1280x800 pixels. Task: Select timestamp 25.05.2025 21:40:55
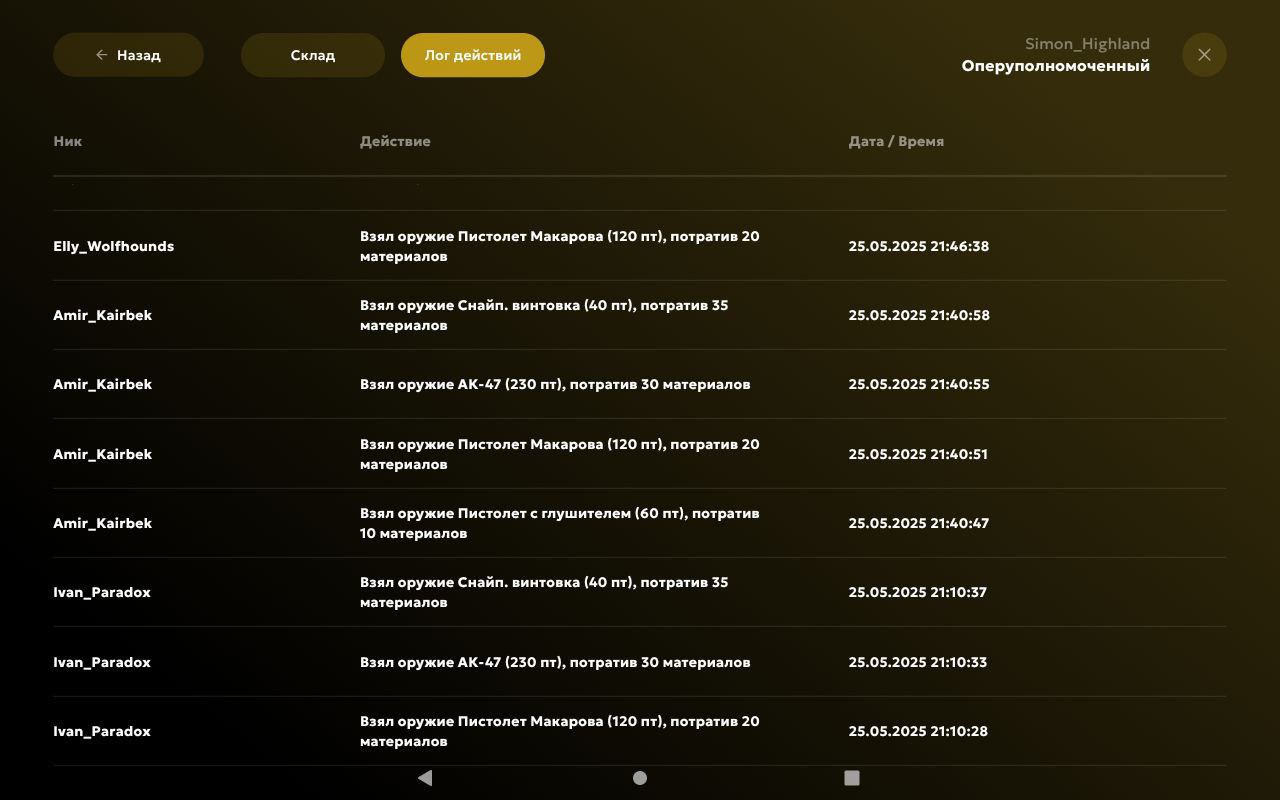pyautogui.click(x=919, y=384)
